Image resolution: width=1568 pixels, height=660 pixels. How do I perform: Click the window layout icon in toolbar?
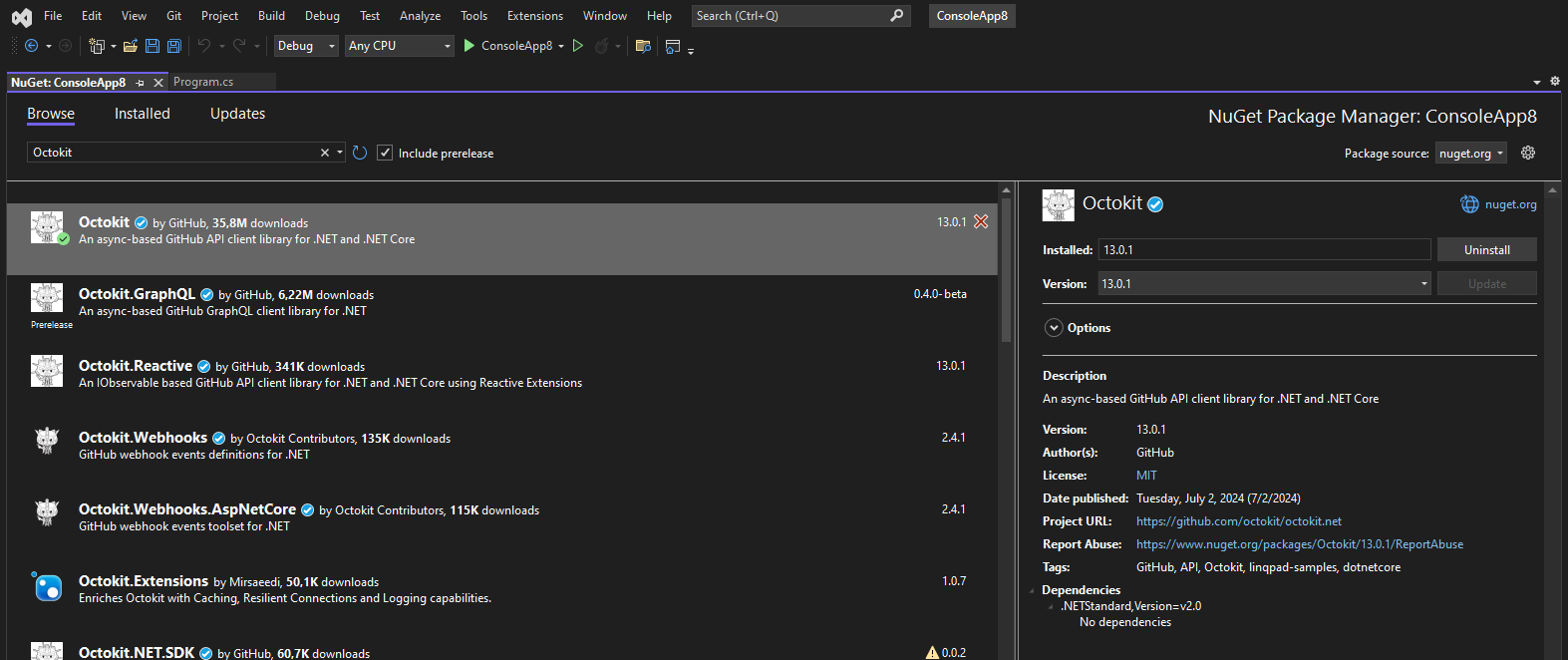[x=673, y=46]
